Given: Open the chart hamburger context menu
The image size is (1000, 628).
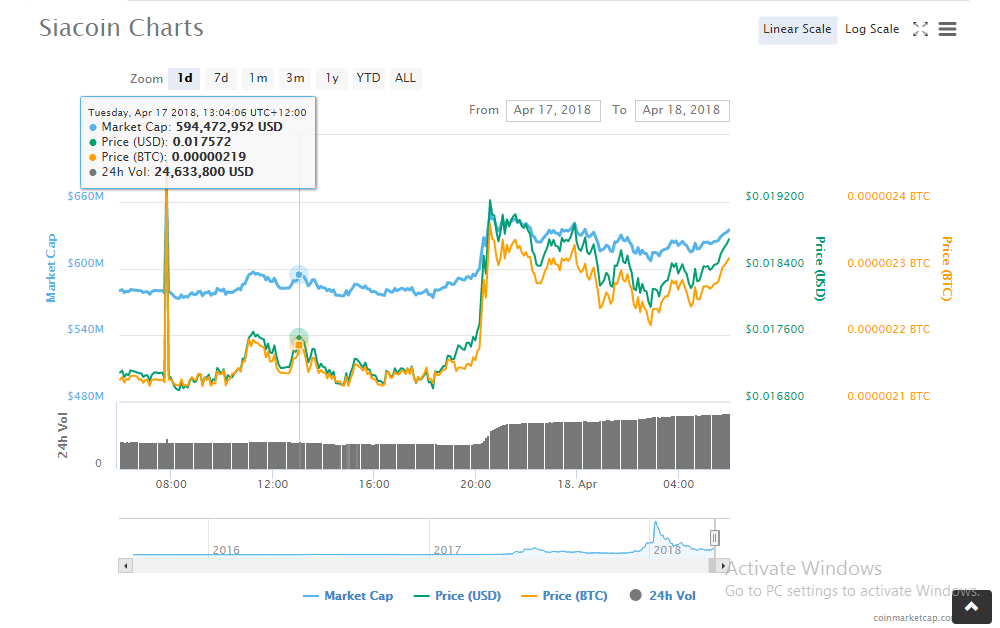Looking at the screenshot, I should (947, 29).
